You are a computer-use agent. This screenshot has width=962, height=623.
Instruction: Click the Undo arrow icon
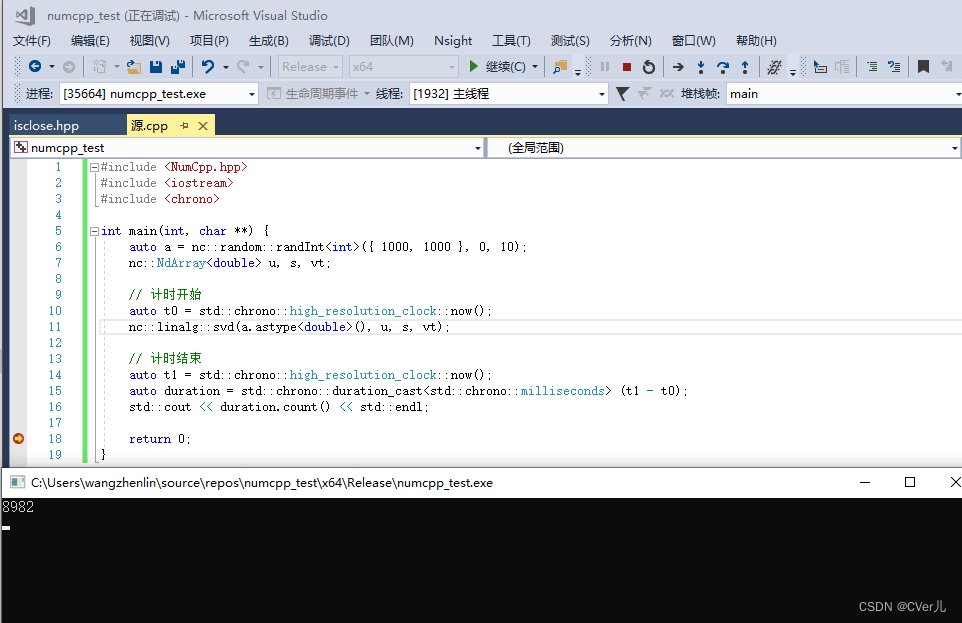click(208, 66)
